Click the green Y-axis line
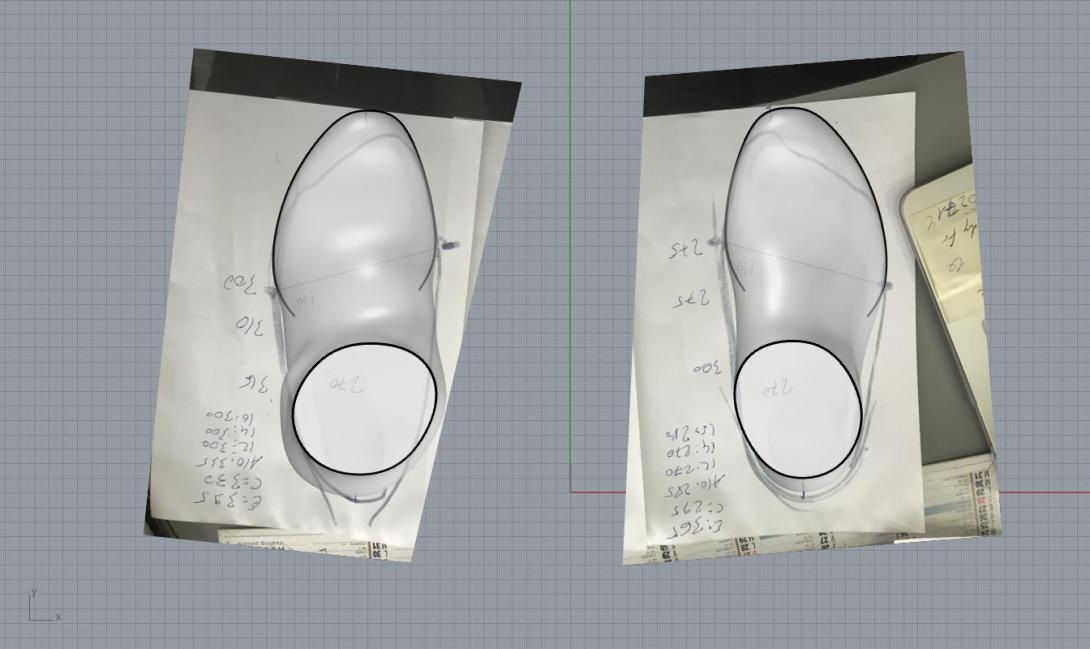The width and height of the screenshot is (1090, 649). click(570, 250)
